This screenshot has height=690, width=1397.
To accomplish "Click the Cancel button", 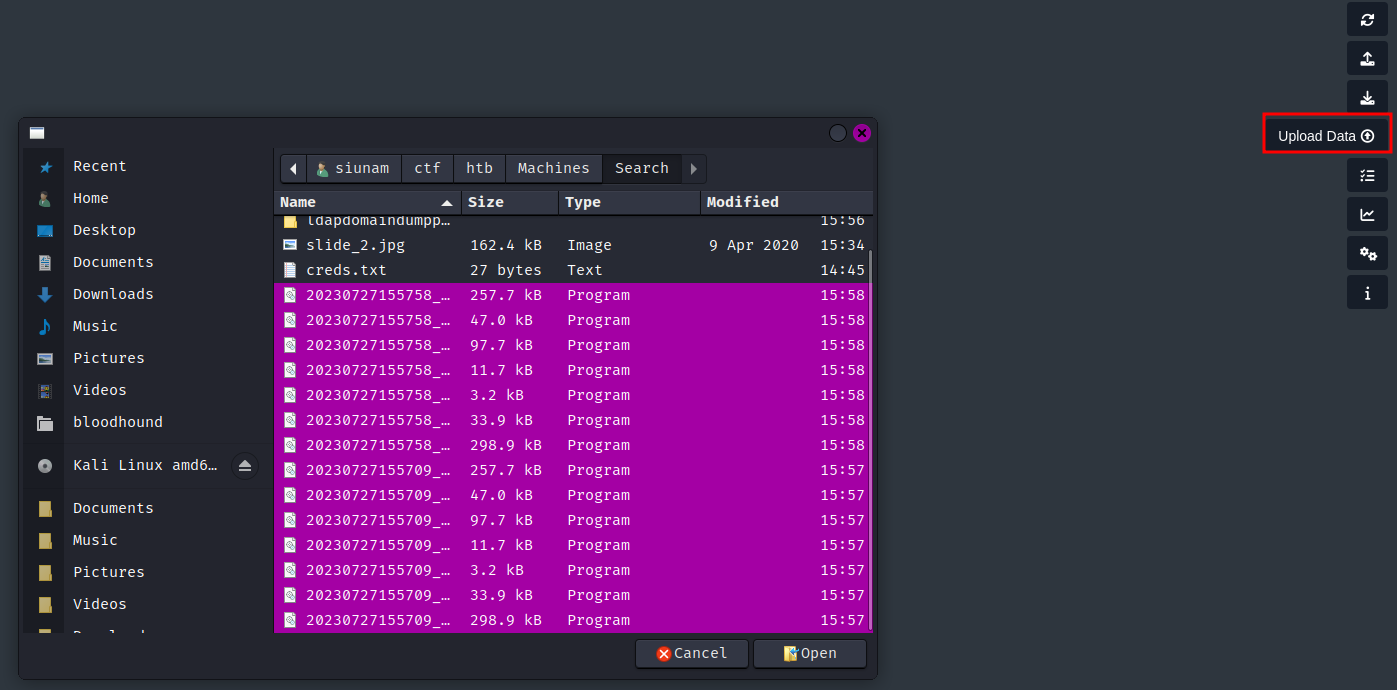I will click(692, 654).
